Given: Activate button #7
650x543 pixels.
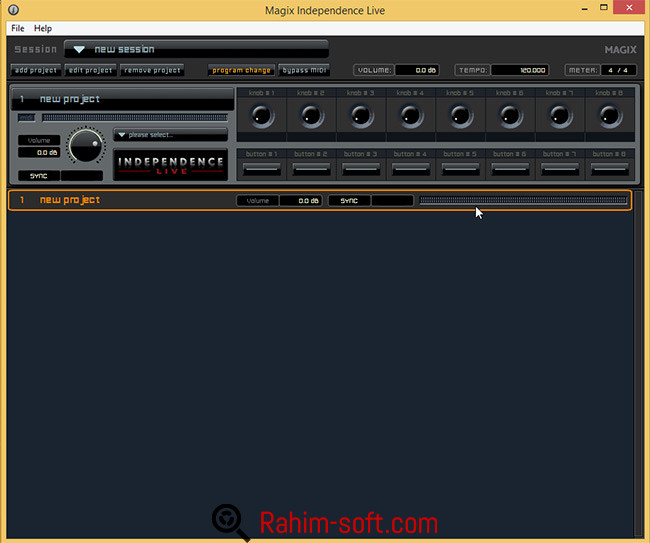Looking at the screenshot, I should point(560,169).
